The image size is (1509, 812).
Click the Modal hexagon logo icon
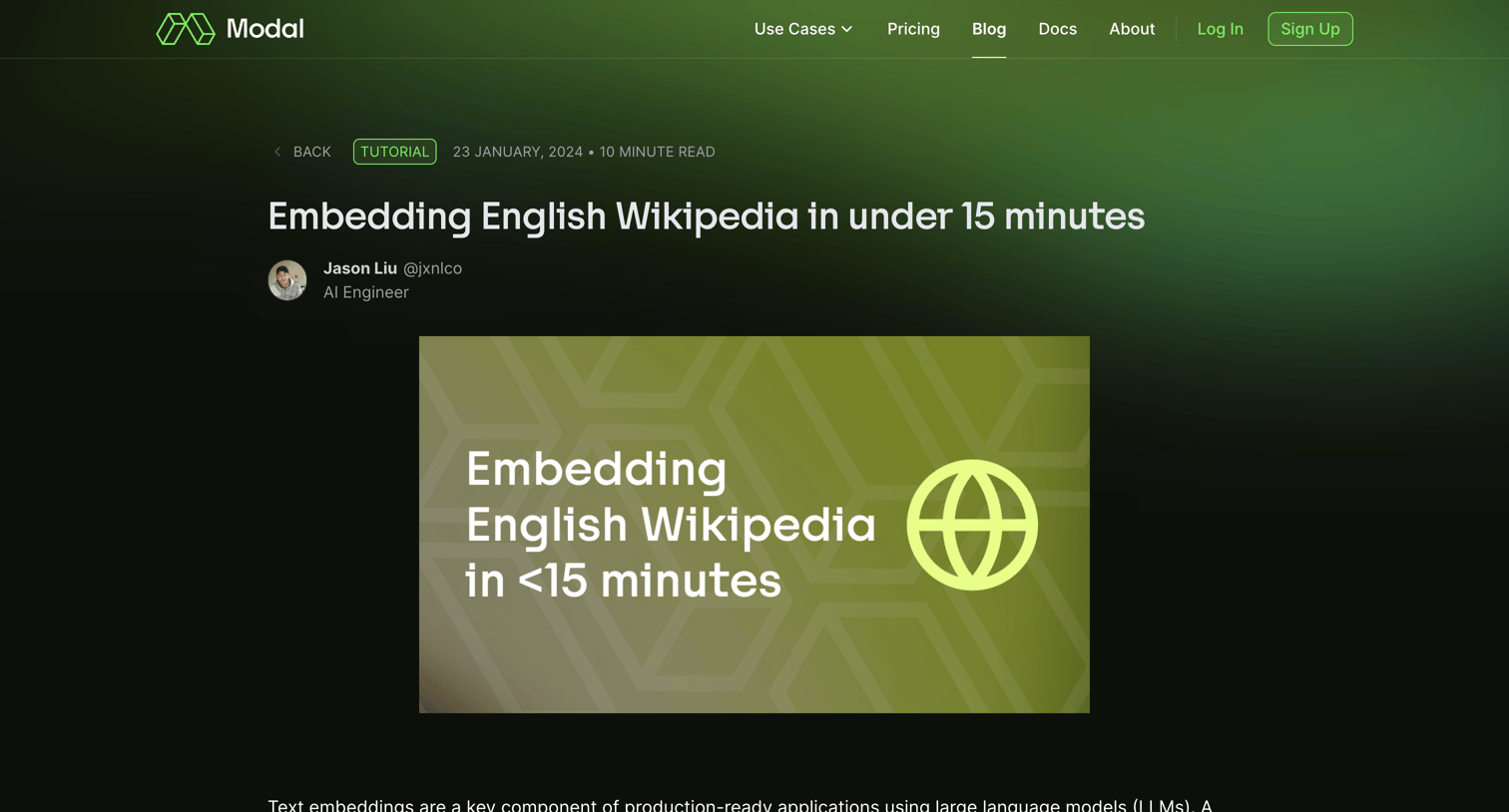click(x=186, y=29)
